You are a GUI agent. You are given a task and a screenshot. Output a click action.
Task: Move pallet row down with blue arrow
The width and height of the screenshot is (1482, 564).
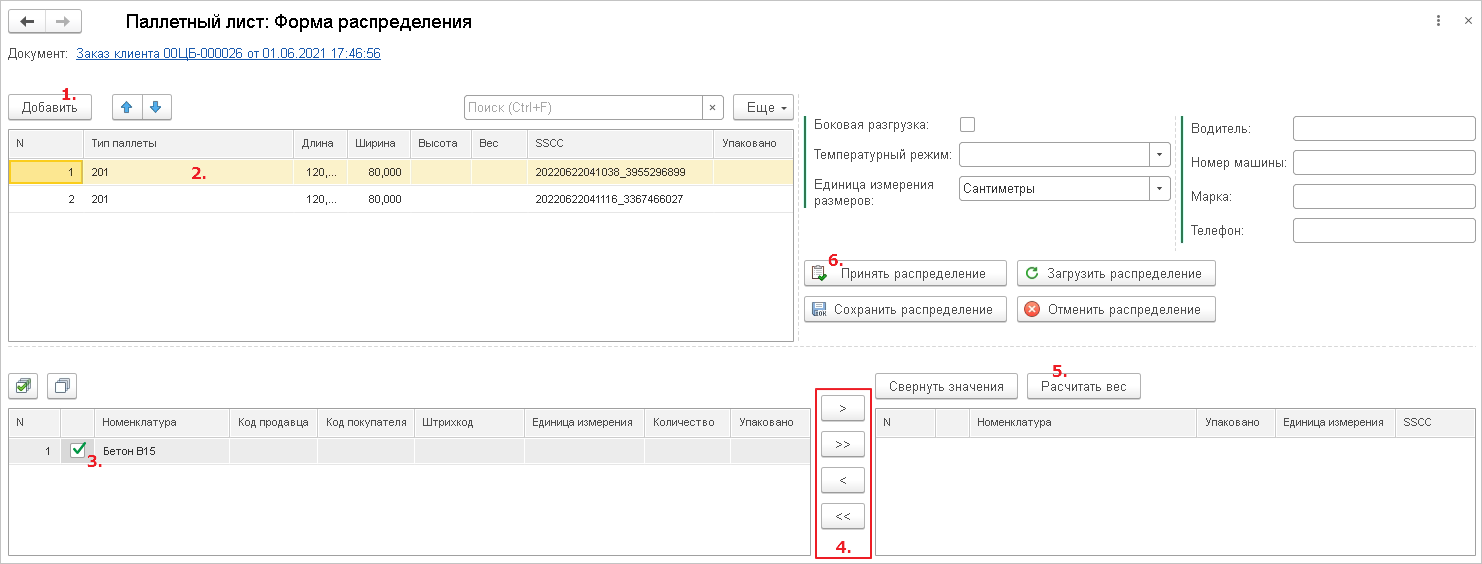coord(156,107)
